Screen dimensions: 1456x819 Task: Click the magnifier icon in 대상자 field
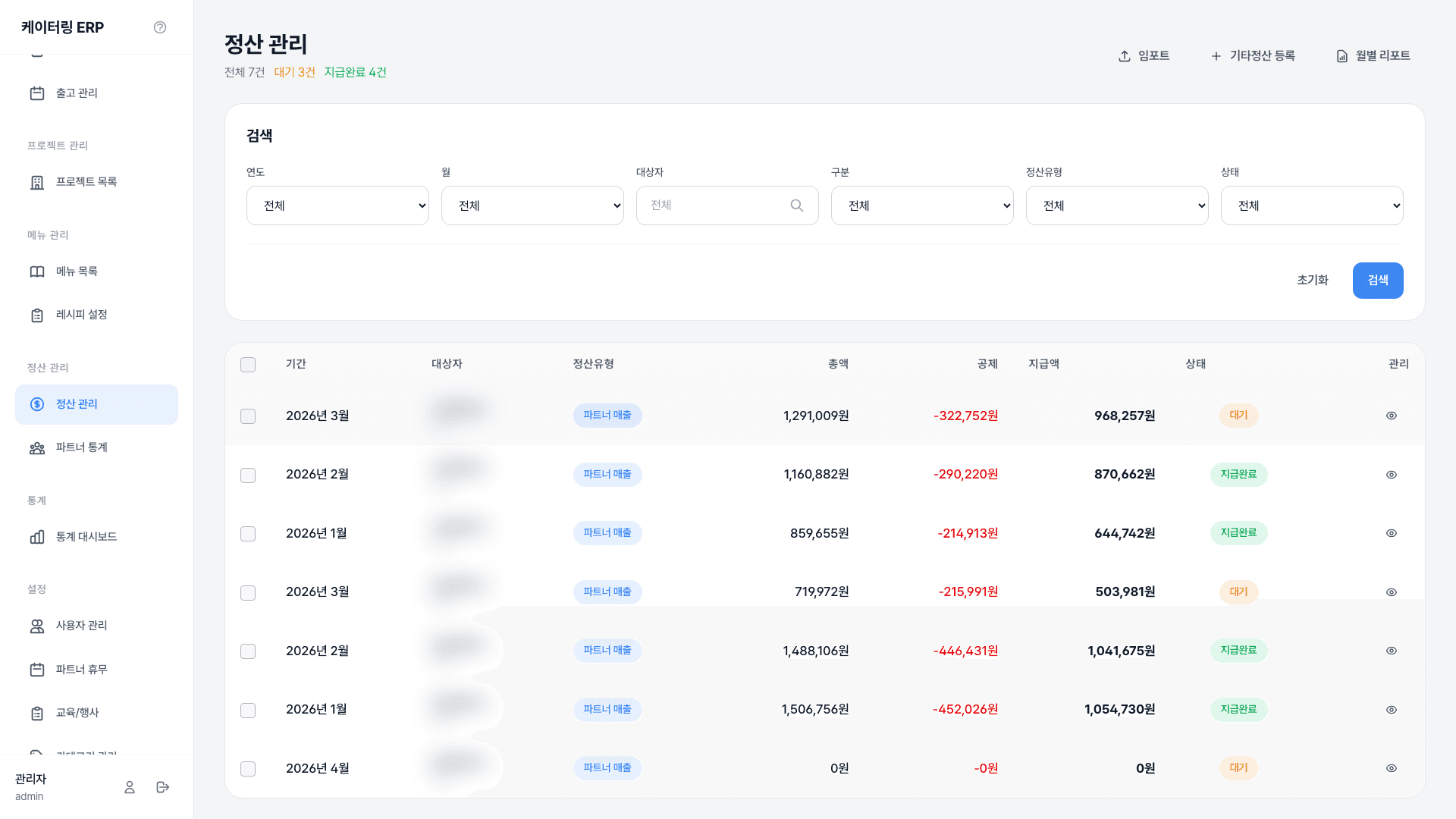(797, 206)
